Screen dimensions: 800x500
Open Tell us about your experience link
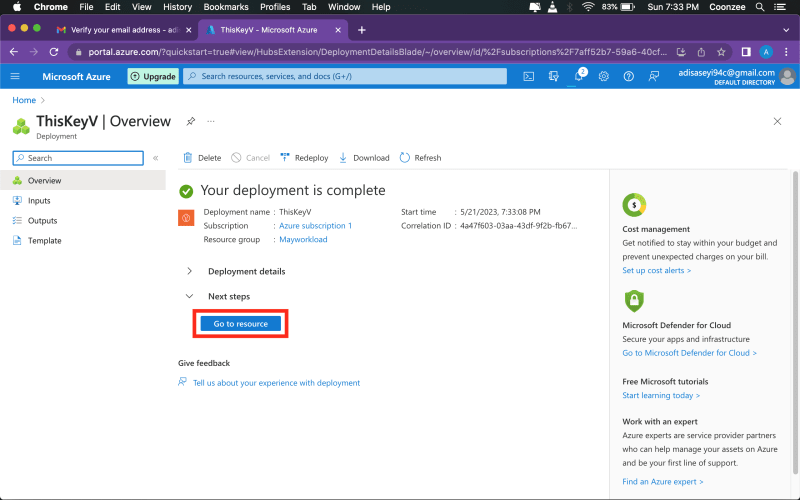[x=276, y=383]
